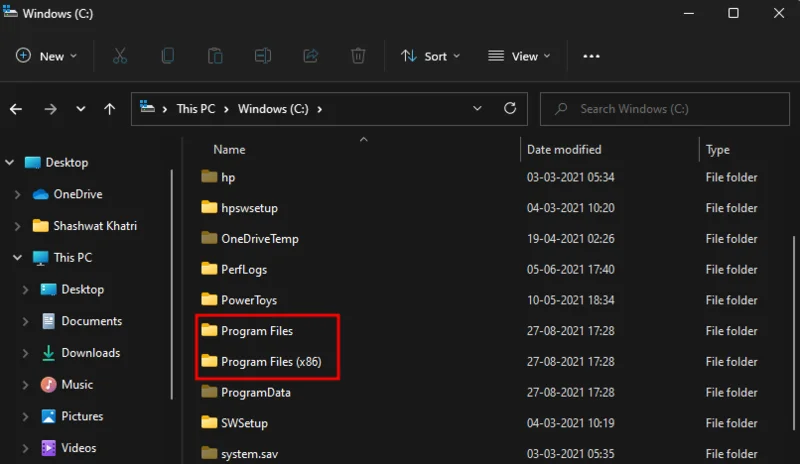800x464 pixels.
Task: Select the hp folder icon
Action: coord(209,177)
